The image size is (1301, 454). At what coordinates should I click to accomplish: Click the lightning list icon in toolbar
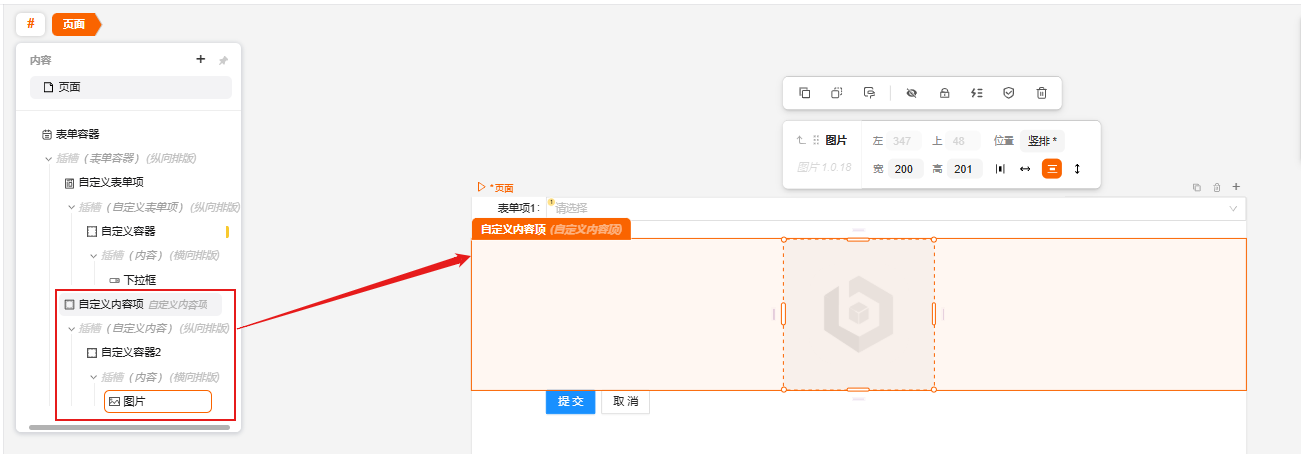[x=977, y=93]
